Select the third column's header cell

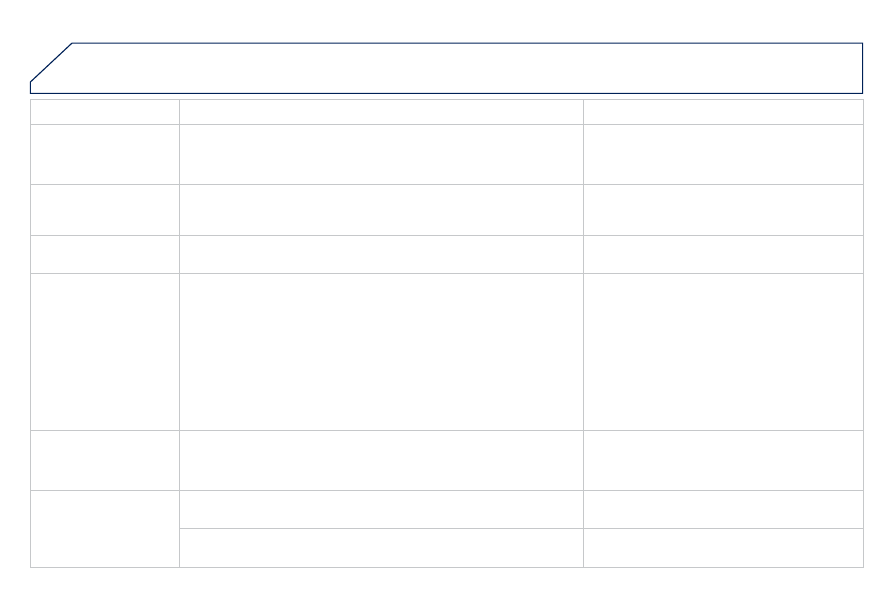[723, 112]
